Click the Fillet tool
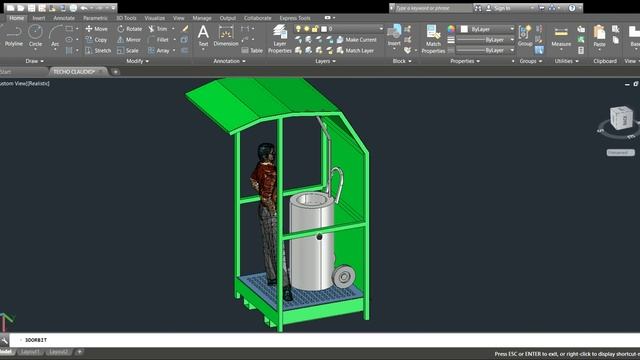The image size is (640, 360). pos(158,40)
